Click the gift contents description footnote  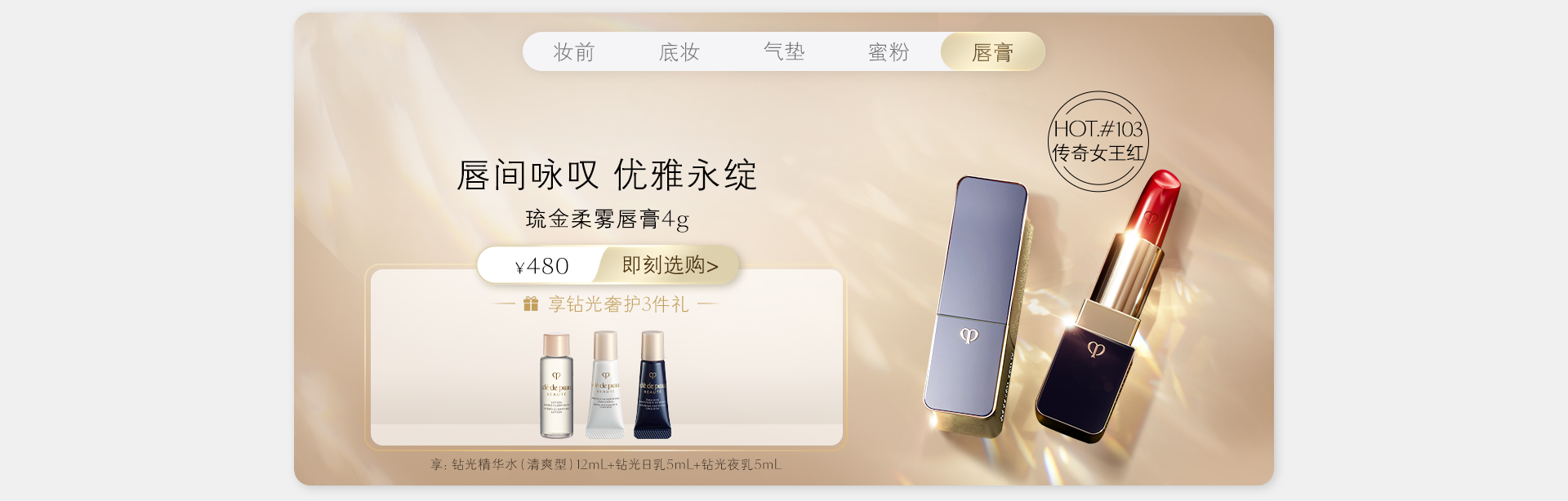[x=606, y=464]
